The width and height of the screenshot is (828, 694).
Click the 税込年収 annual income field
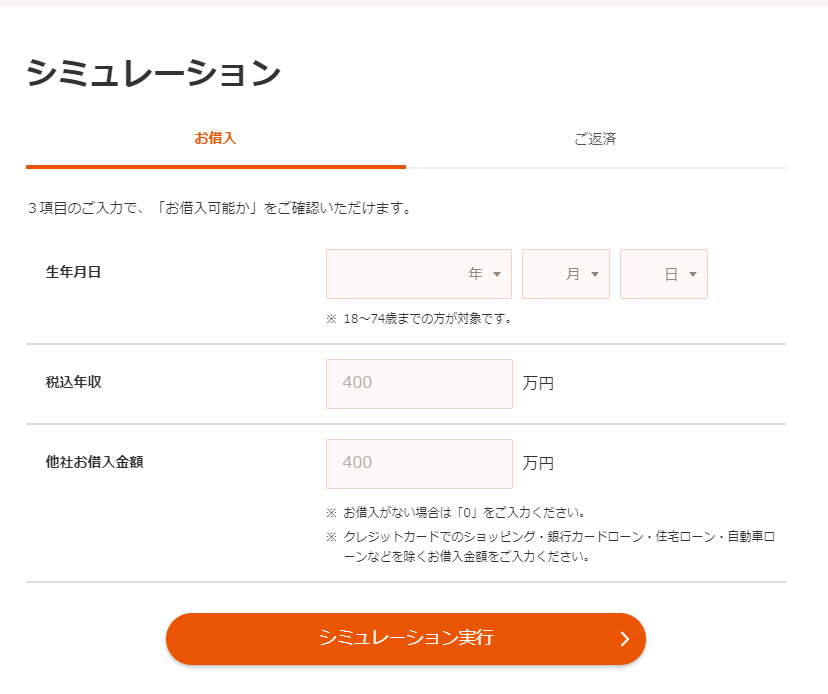pos(418,384)
